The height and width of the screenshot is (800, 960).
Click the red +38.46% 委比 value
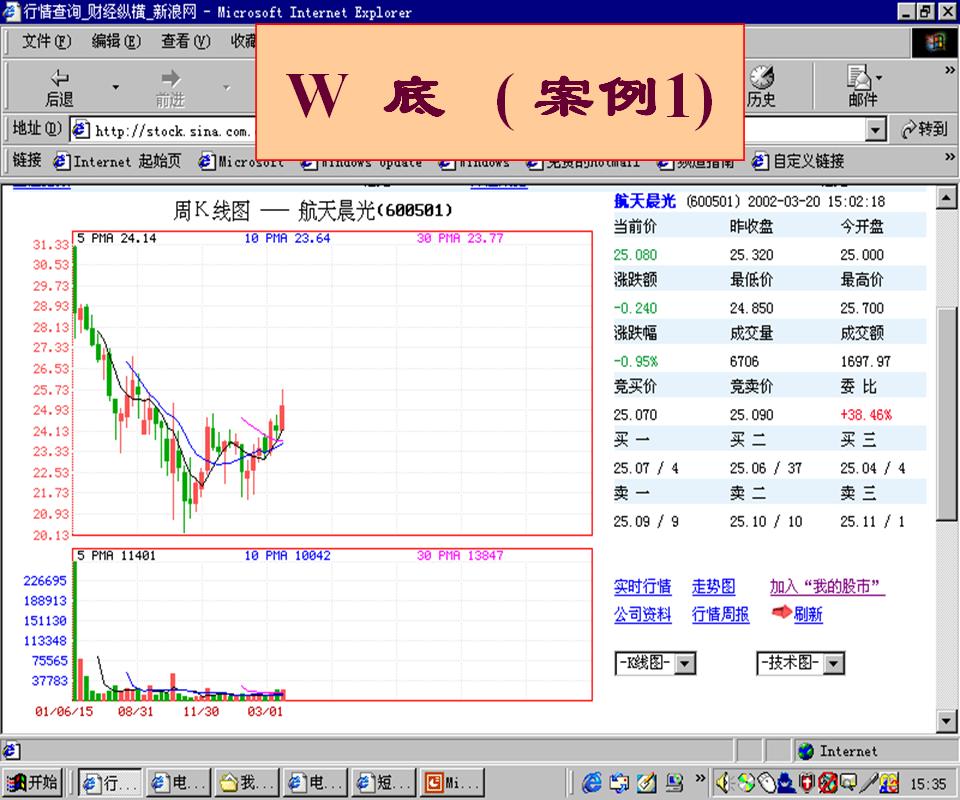[866, 414]
